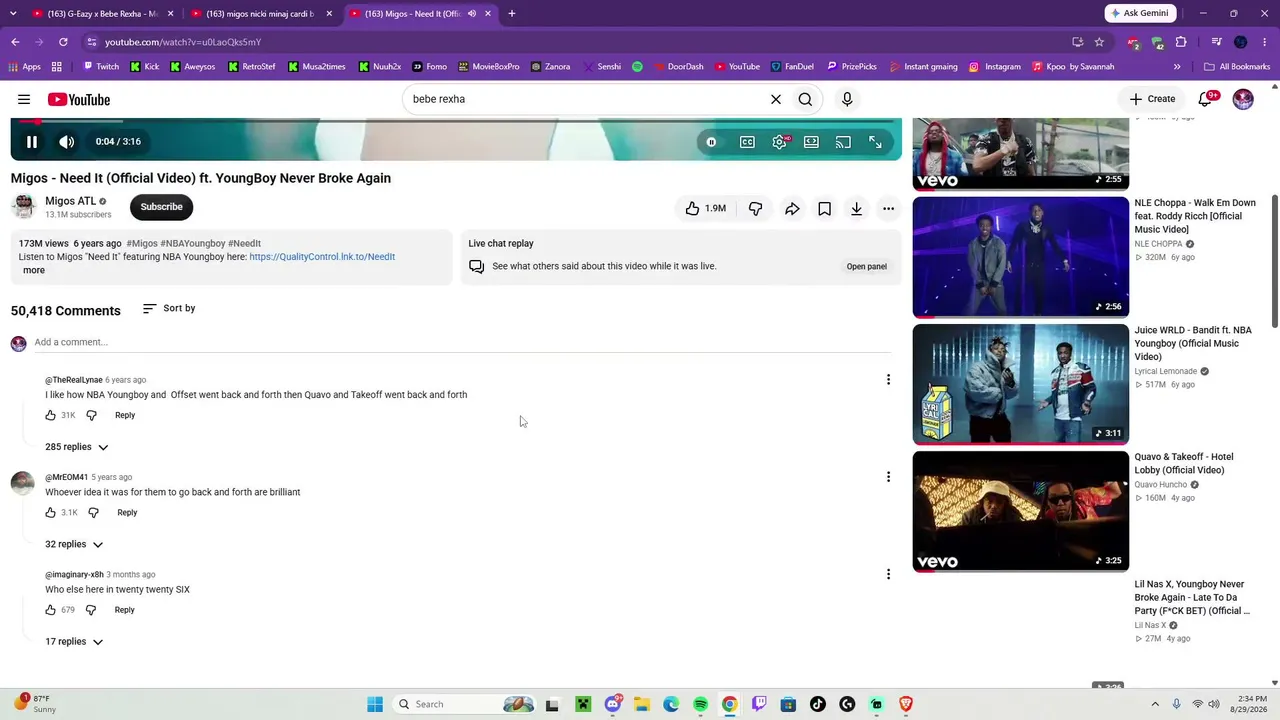Expand video description with more
The width and height of the screenshot is (1280, 720).
coord(34,270)
